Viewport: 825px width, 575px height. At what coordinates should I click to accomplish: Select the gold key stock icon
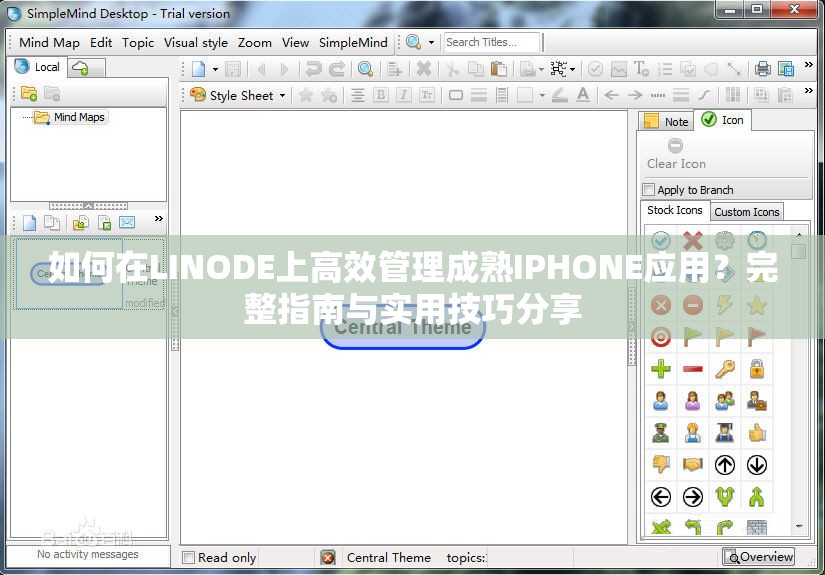[725, 369]
